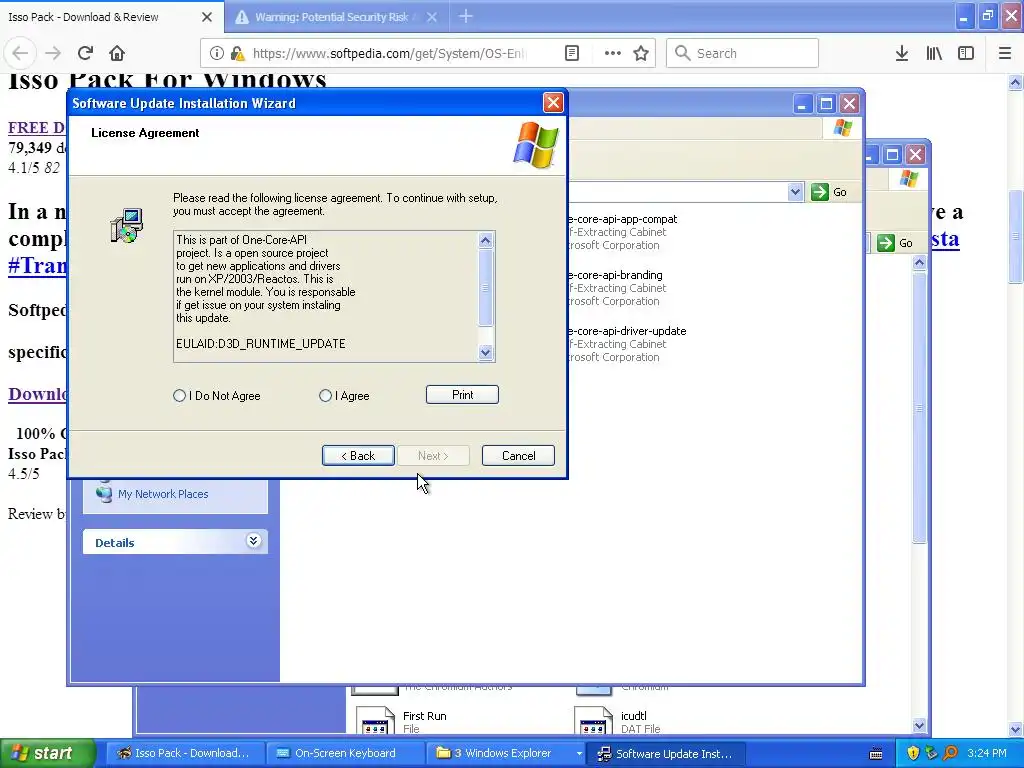Switch to Isso Pack - Download & Review tab

98,17
